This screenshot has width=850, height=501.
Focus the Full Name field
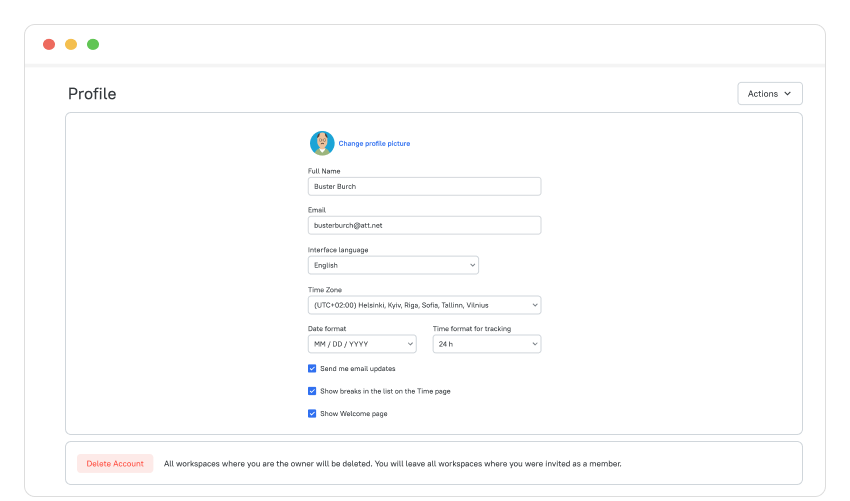pyautogui.click(x=424, y=187)
